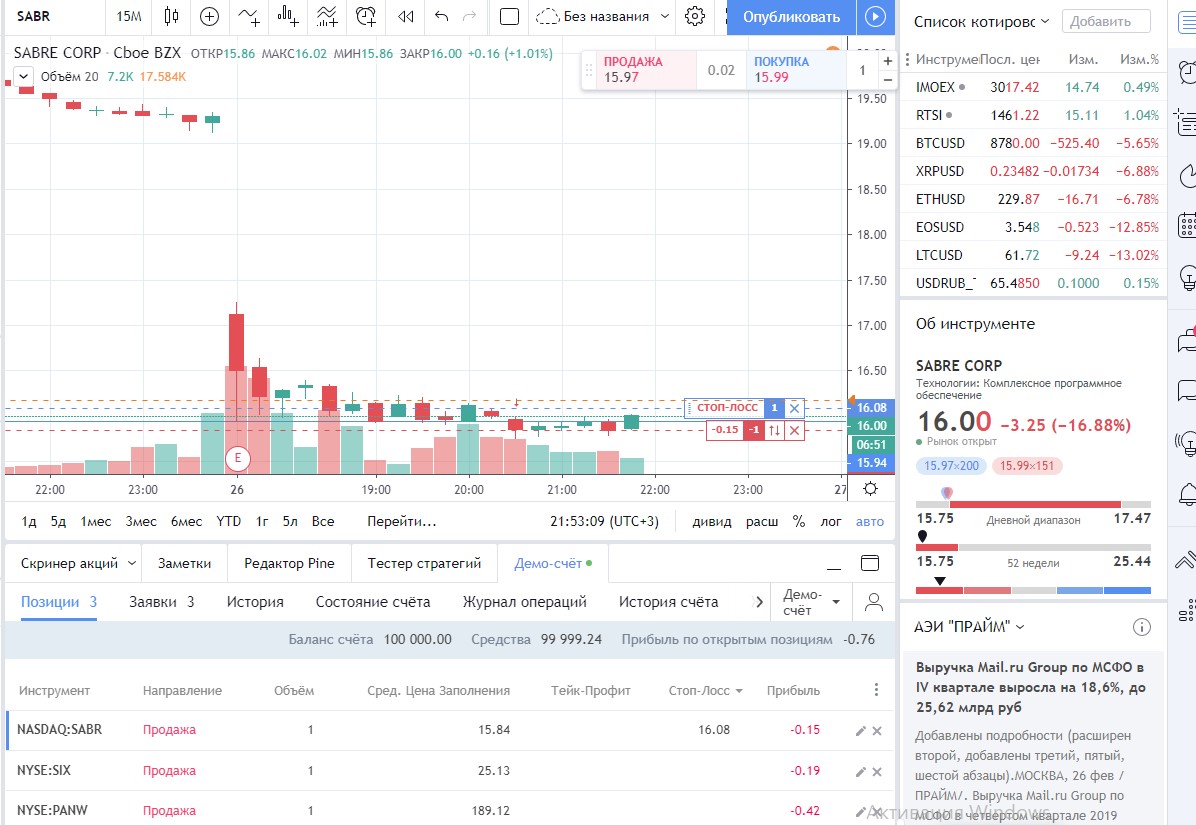Click the earnings E marker on chart

click(x=238, y=457)
